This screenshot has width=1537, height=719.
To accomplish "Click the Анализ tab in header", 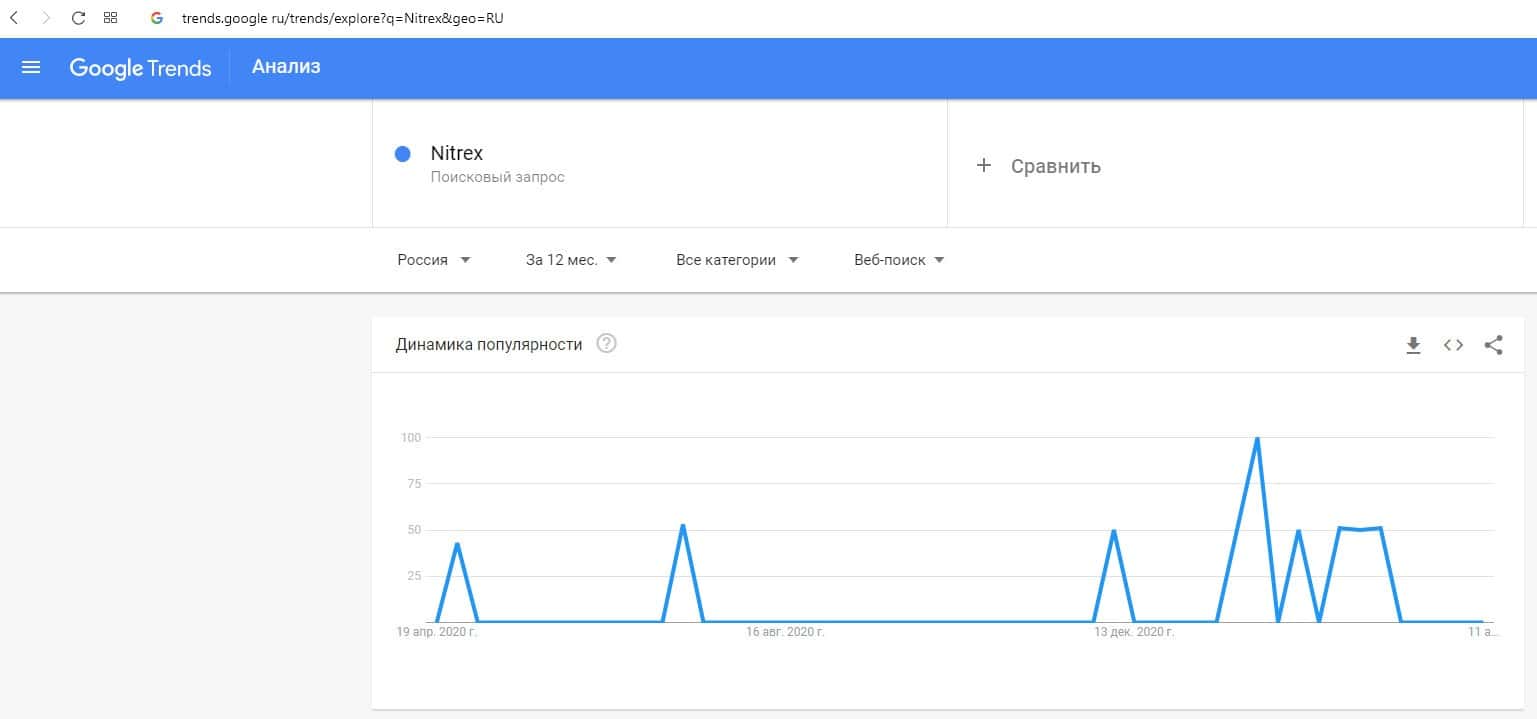I will (x=286, y=67).
